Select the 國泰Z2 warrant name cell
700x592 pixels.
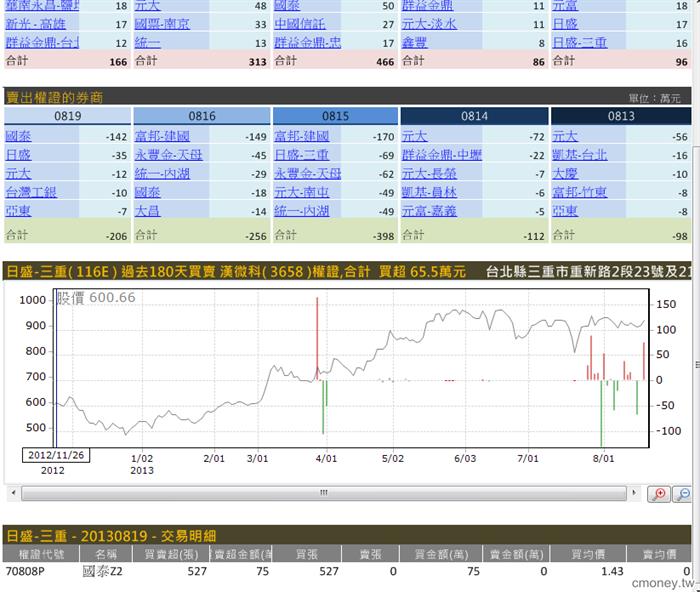coord(102,571)
